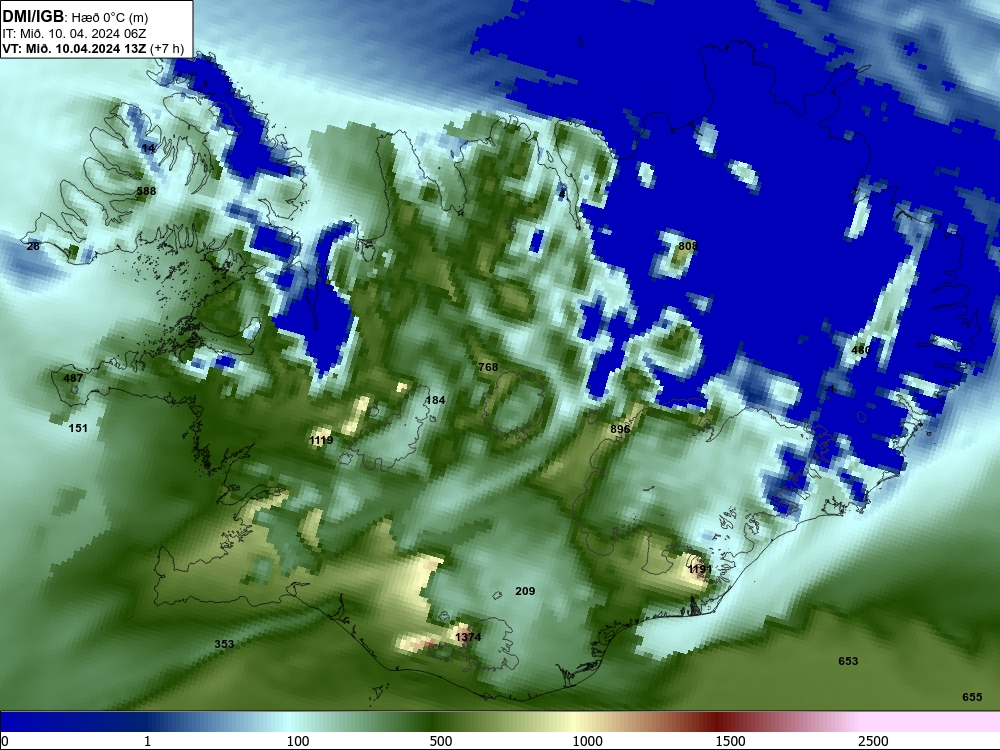Click the map value 353
The width and height of the screenshot is (1000, 750).
click(224, 644)
